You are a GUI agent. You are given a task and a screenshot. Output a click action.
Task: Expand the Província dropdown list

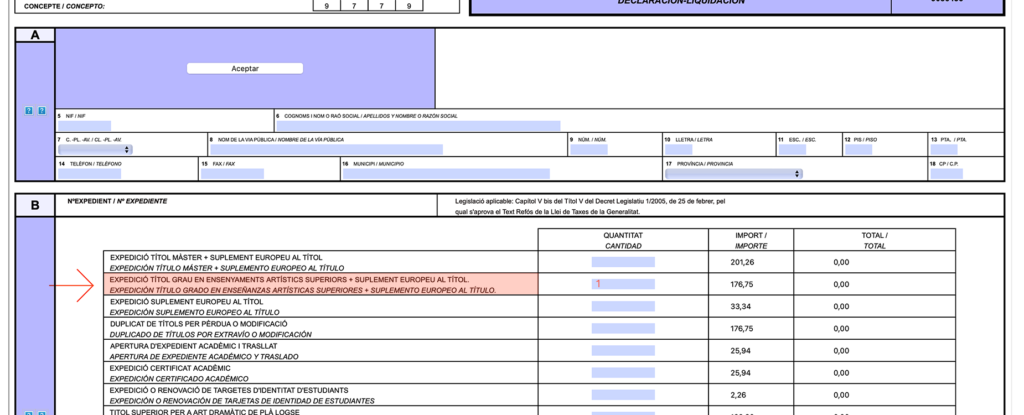[733, 173]
